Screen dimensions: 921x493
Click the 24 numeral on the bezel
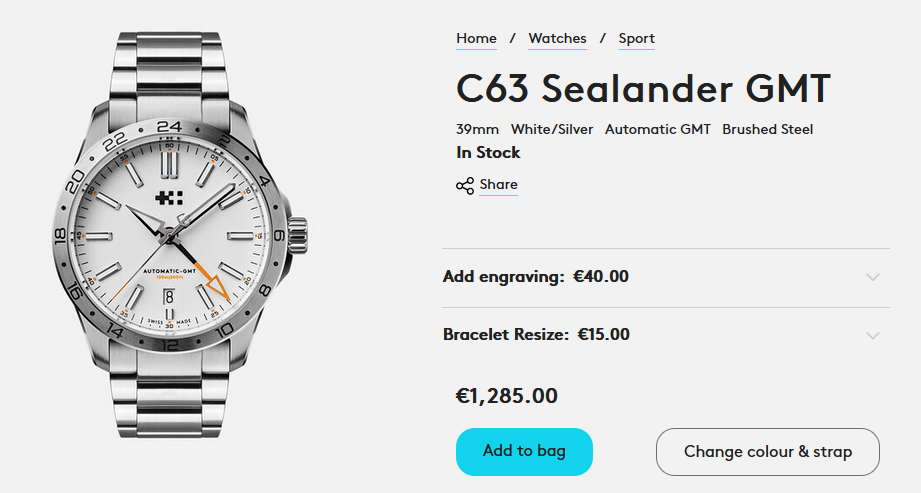pos(169,126)
